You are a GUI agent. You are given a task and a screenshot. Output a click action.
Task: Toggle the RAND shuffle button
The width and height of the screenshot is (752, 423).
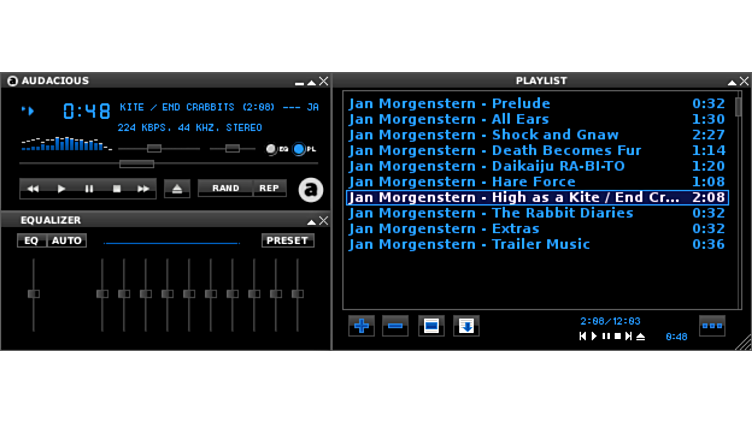click(225, 188)
